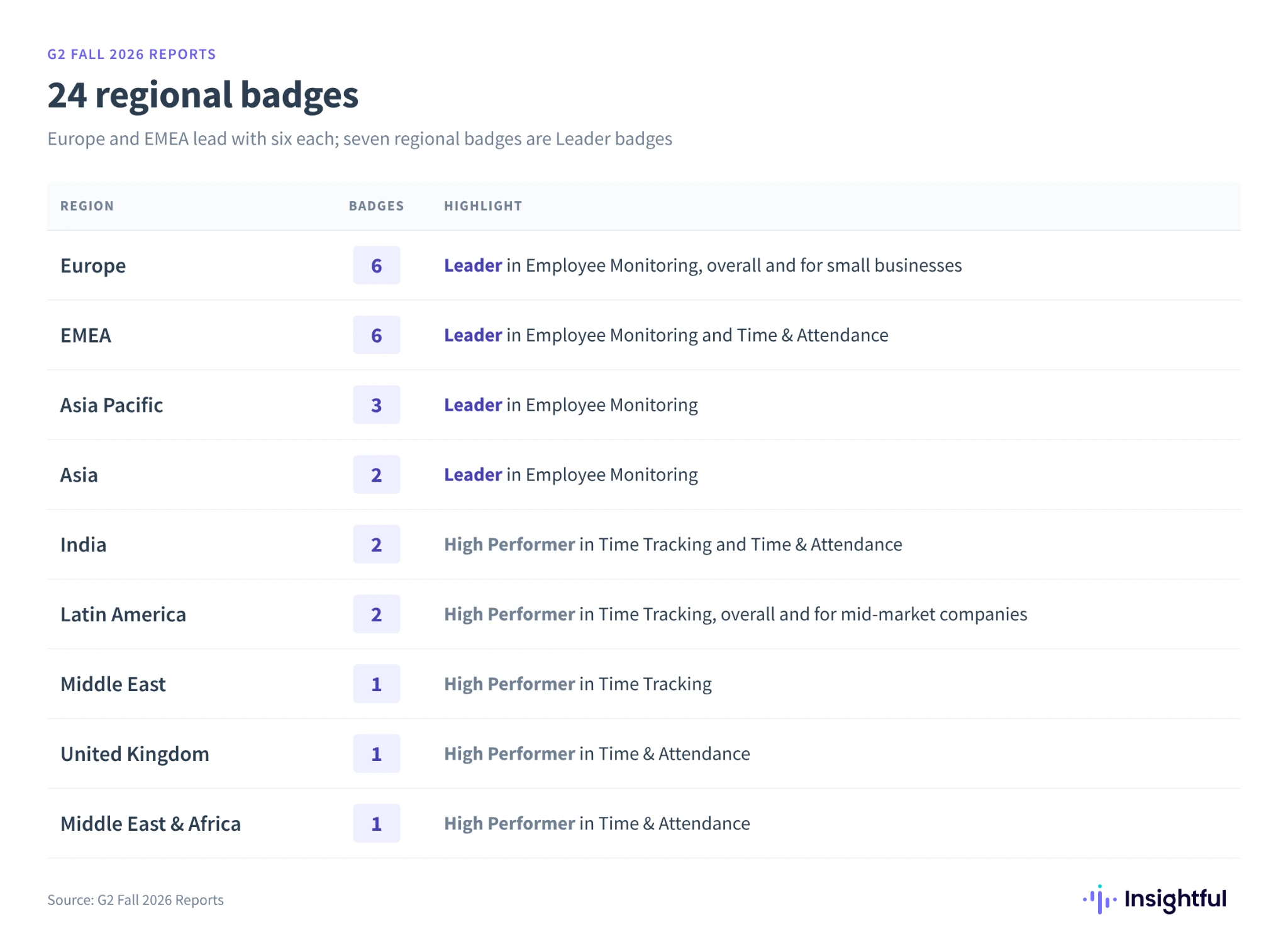This screenshot has width=1288, height=949.
Task: Click the 'Source: G2 Fall 2026 Reports' footnote
Action: [135, 900]
